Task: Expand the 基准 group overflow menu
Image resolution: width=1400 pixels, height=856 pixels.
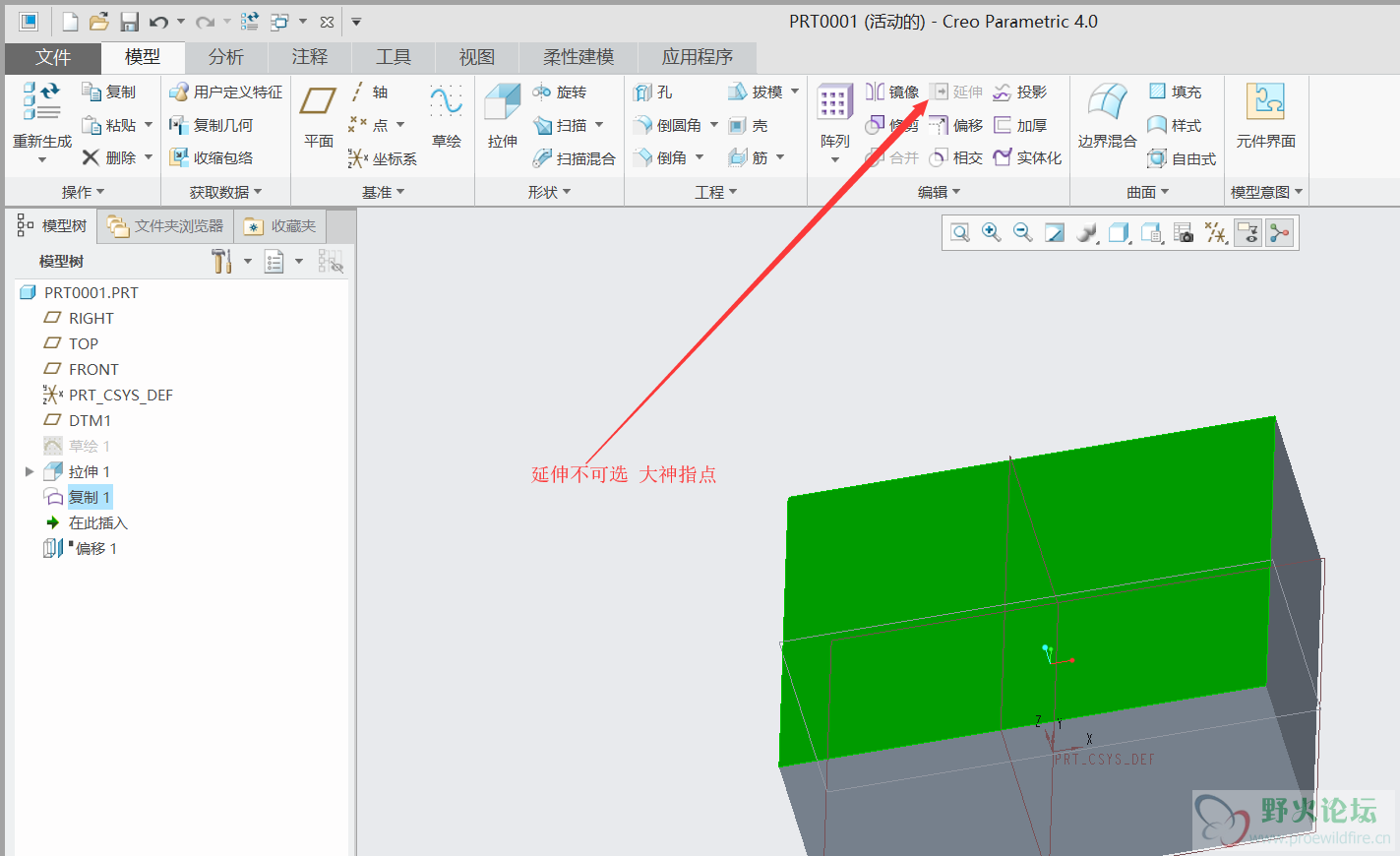Action: pos(383,193)
